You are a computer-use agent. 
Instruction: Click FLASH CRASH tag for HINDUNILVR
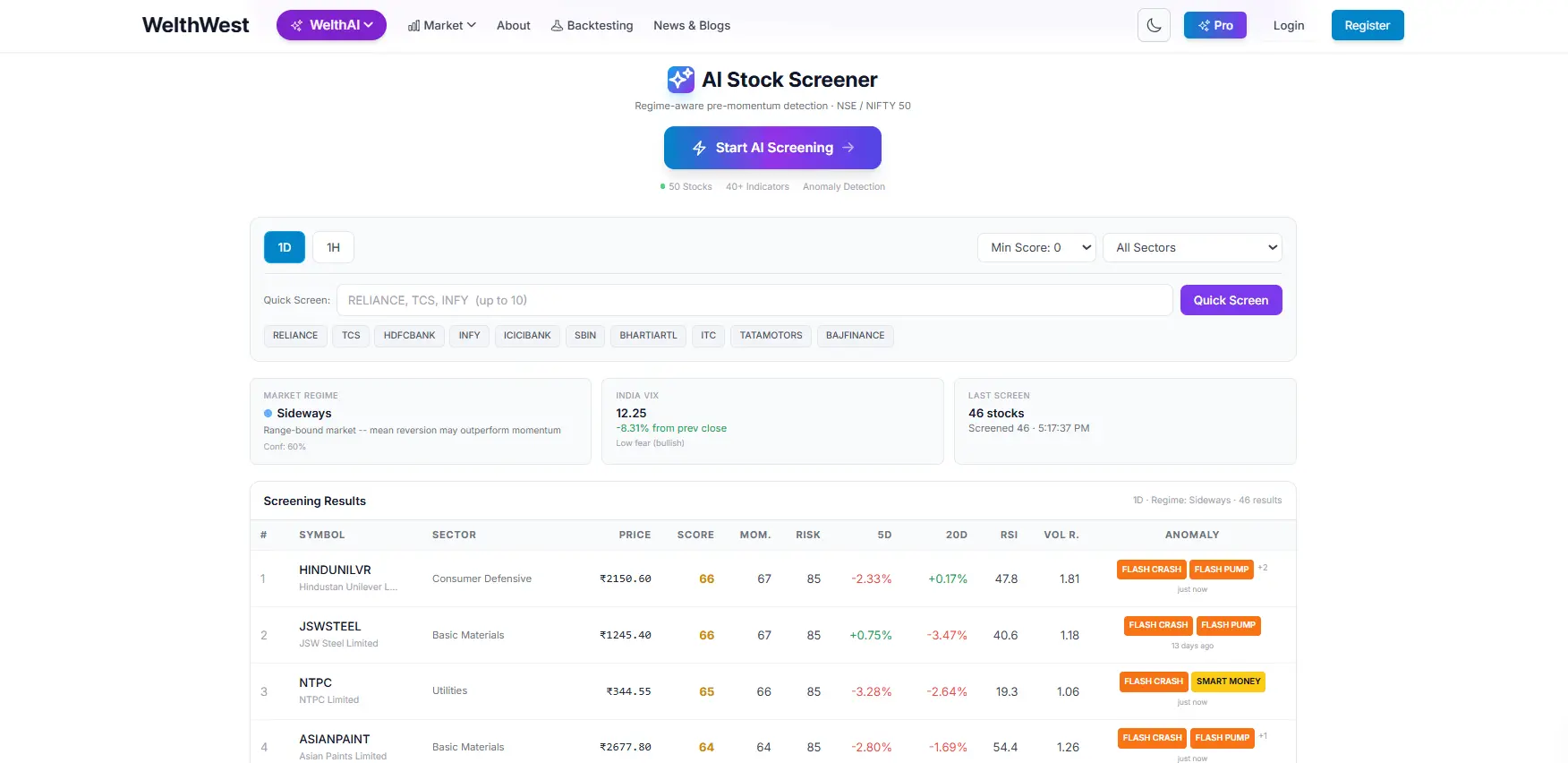[1152, 570]
